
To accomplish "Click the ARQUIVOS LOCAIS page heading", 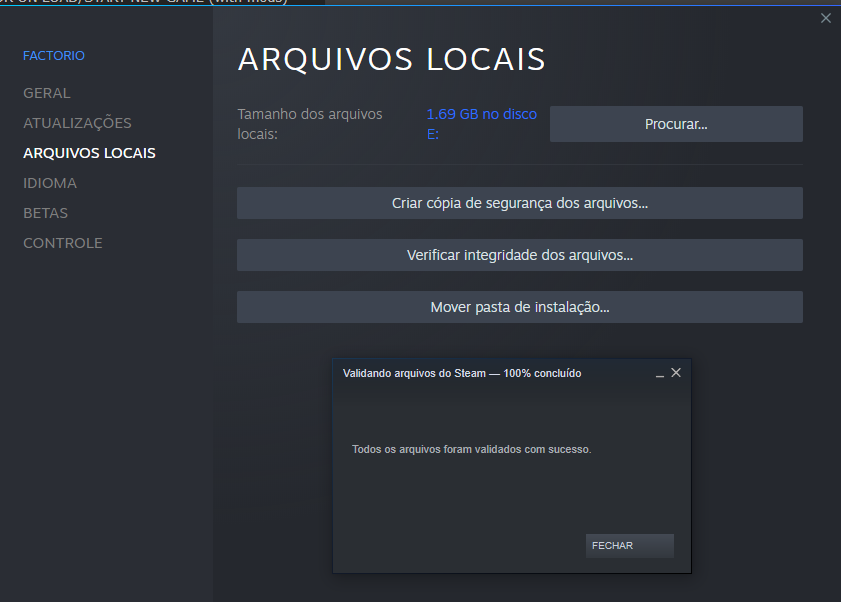I will [391, 59].
